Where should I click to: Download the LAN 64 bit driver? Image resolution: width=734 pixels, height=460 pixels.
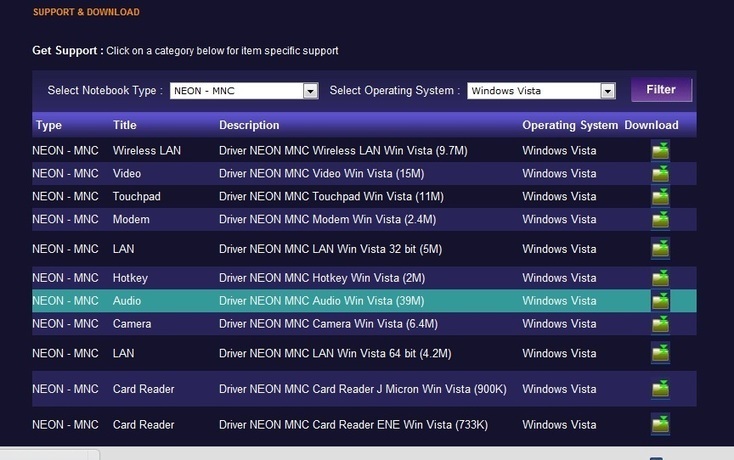(x=660, y=353)
